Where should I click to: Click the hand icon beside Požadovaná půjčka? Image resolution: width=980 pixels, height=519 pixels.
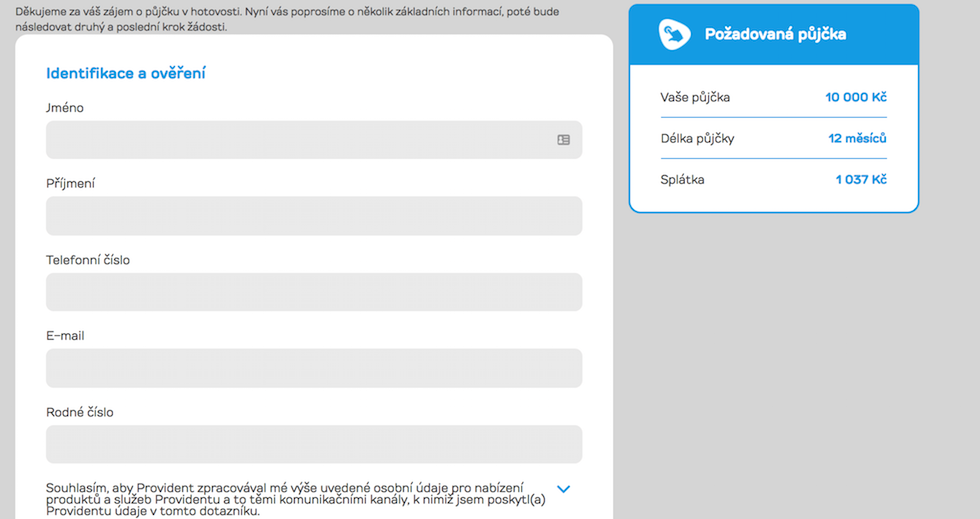[674, 34]
